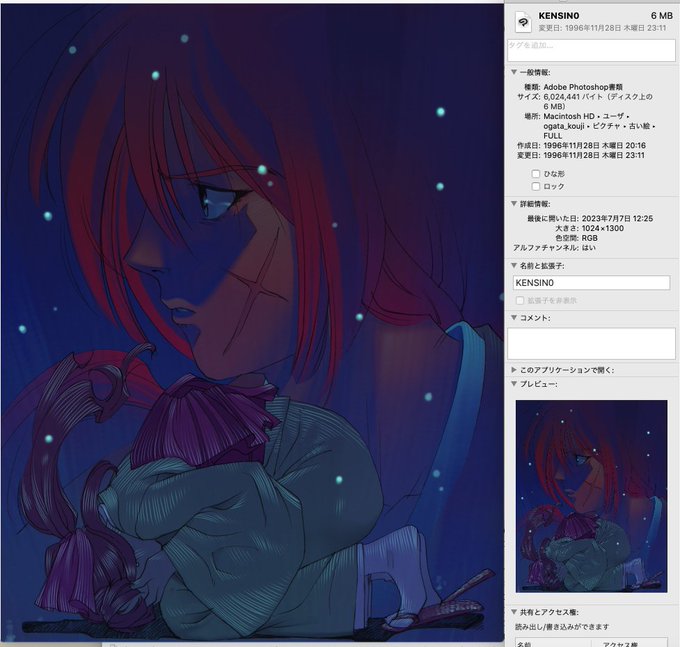Collapse the 名前と拡張子 section
This screenshot has height=647, width=680.
pos(513,265)
